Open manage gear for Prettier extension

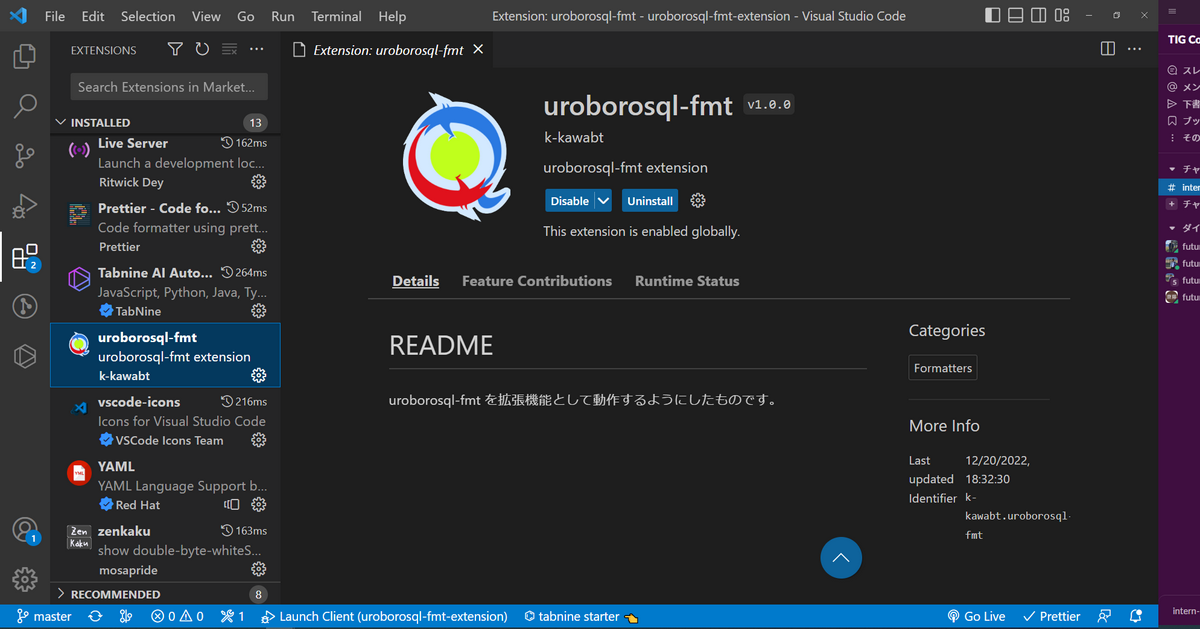click(x=258, y=246)
